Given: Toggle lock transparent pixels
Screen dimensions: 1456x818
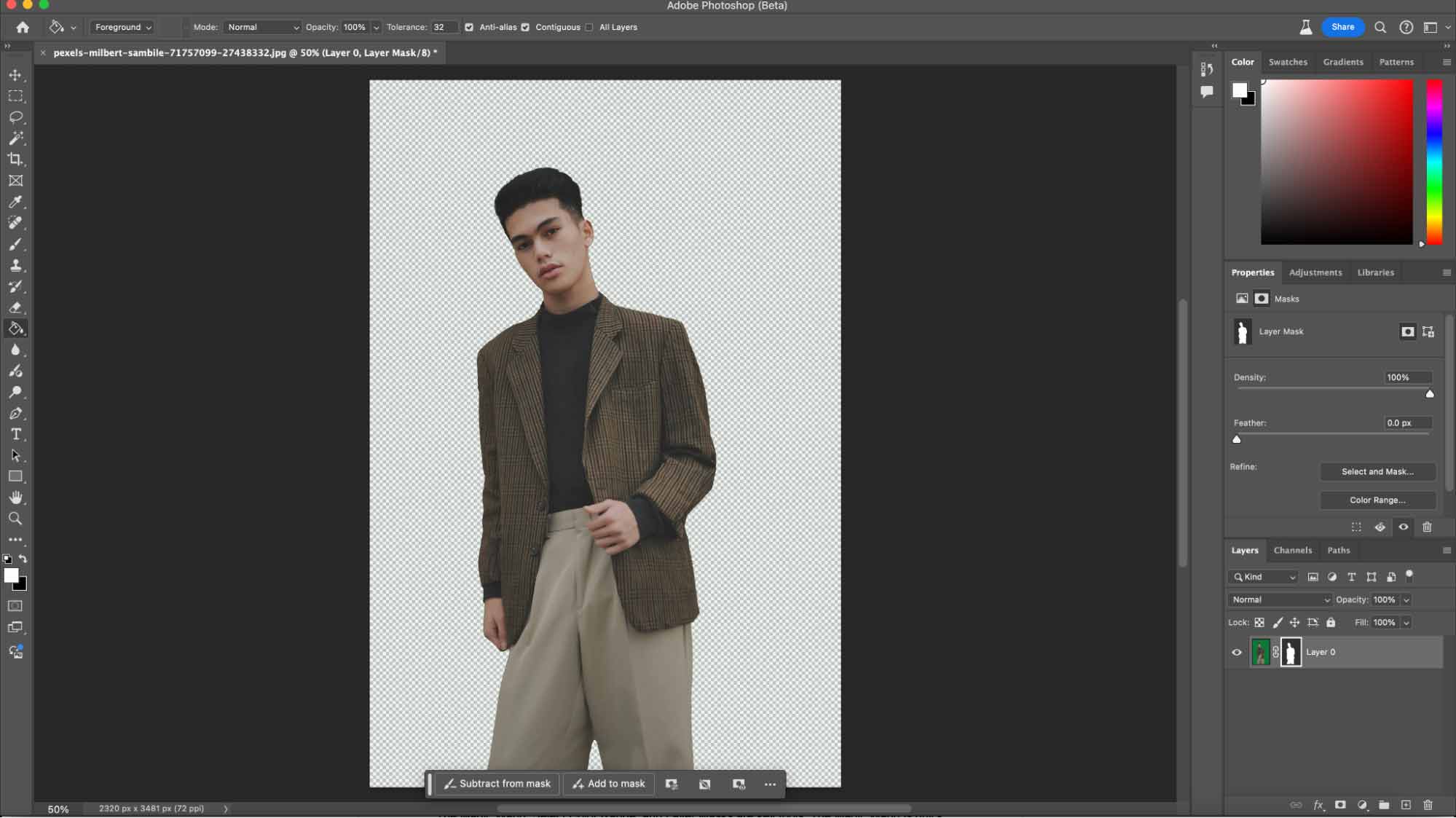Looking at the screenshot, I should coord(1259,622).
